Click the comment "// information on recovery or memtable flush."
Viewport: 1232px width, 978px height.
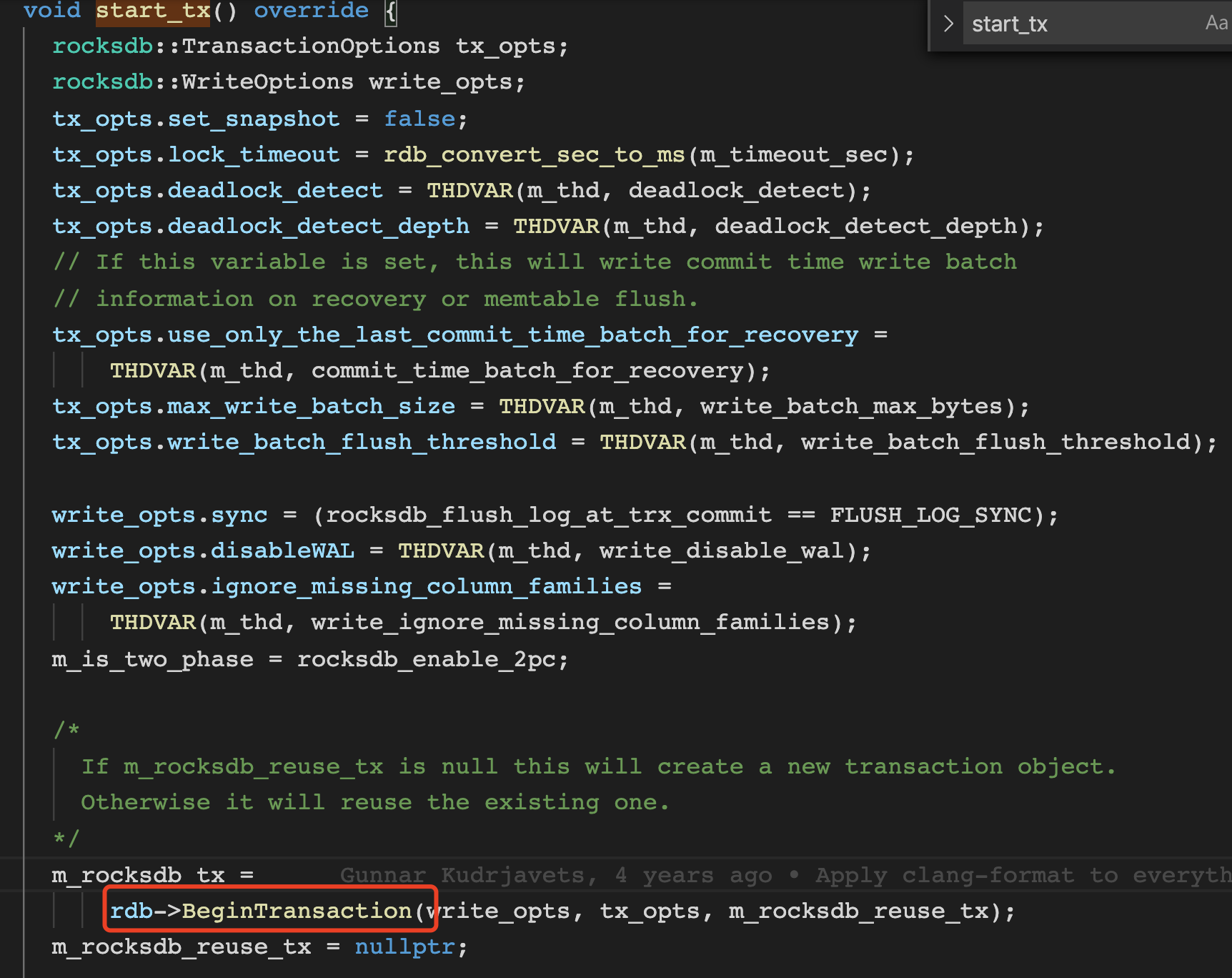point(376,298)
